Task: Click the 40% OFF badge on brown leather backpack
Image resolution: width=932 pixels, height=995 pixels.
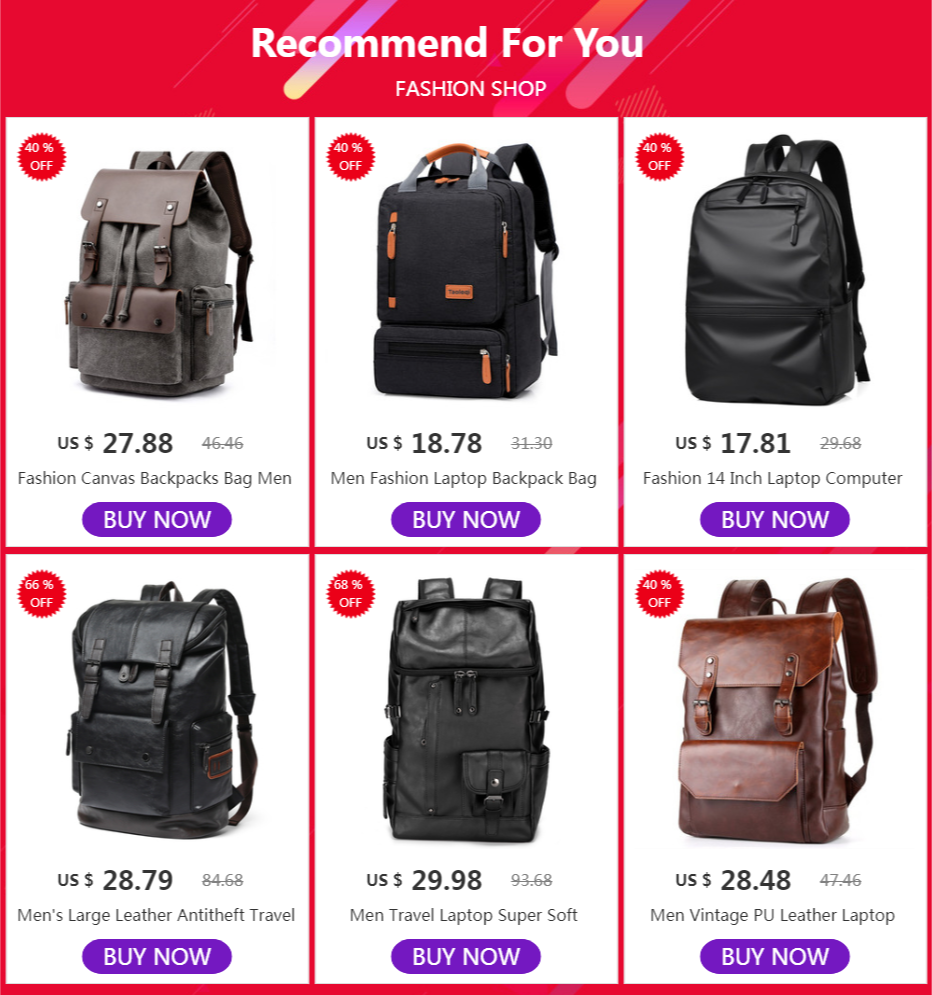Action: (659, 594)
